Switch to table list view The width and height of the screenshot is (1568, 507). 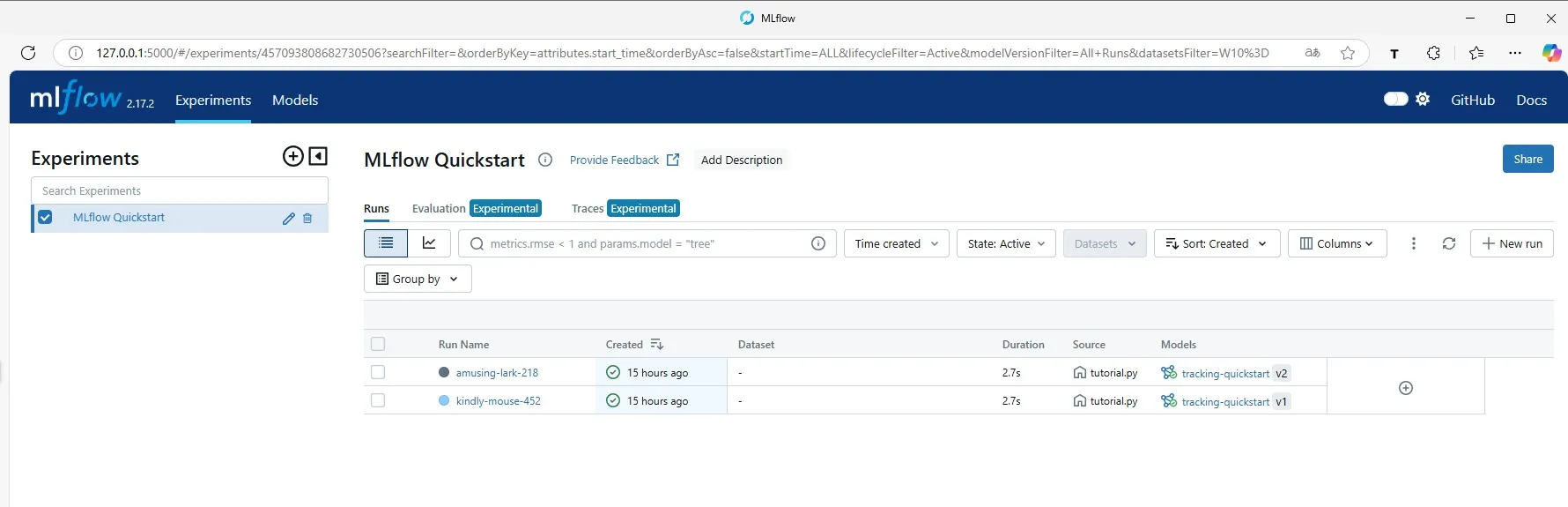point(386,243)
